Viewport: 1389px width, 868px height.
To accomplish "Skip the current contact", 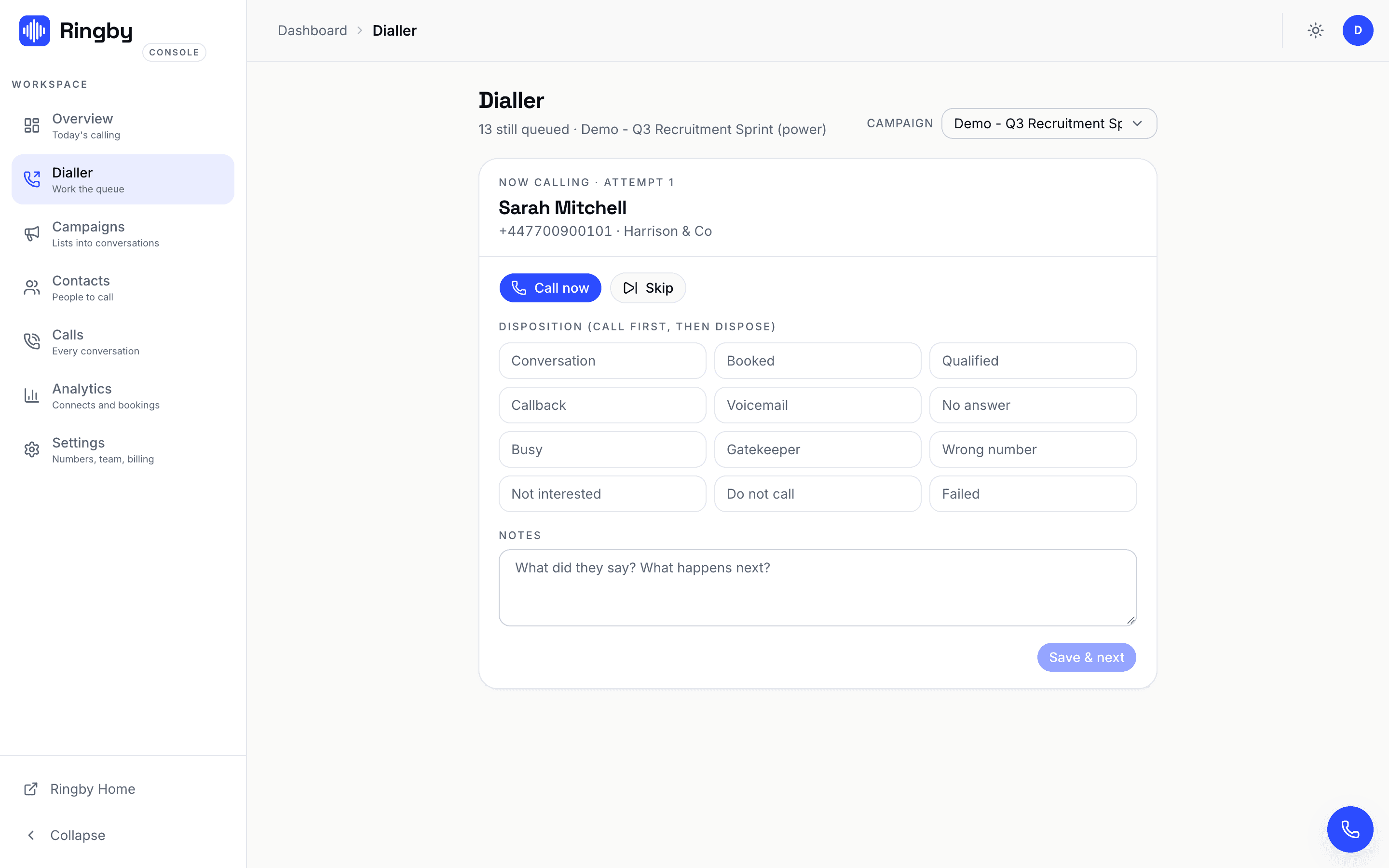I will 648,287.
